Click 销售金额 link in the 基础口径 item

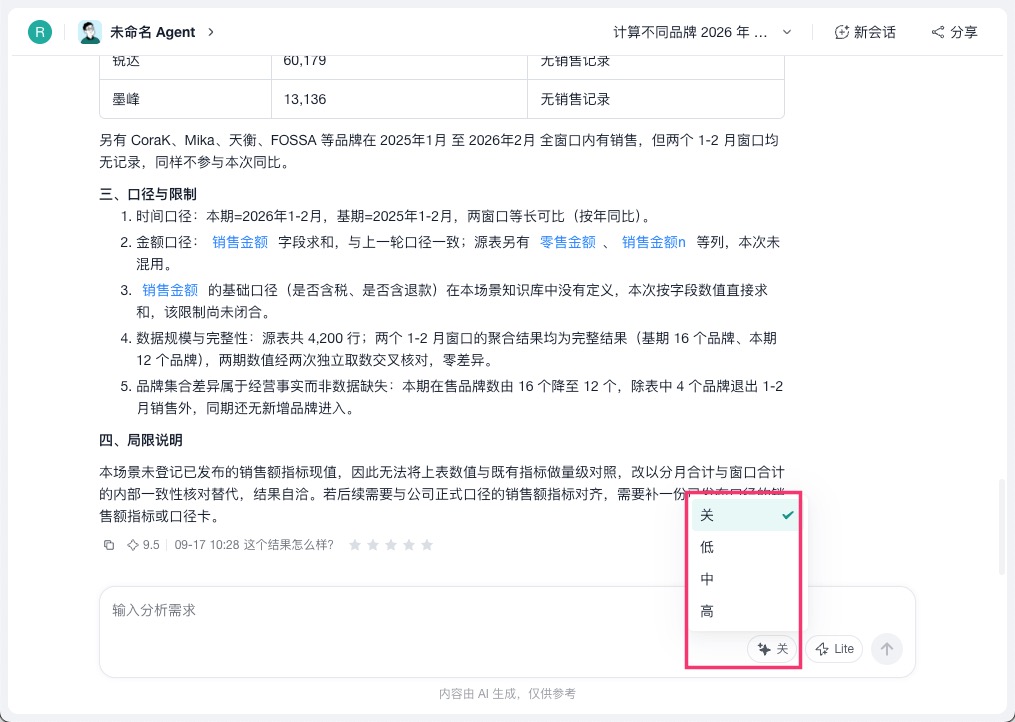point(170,290)
